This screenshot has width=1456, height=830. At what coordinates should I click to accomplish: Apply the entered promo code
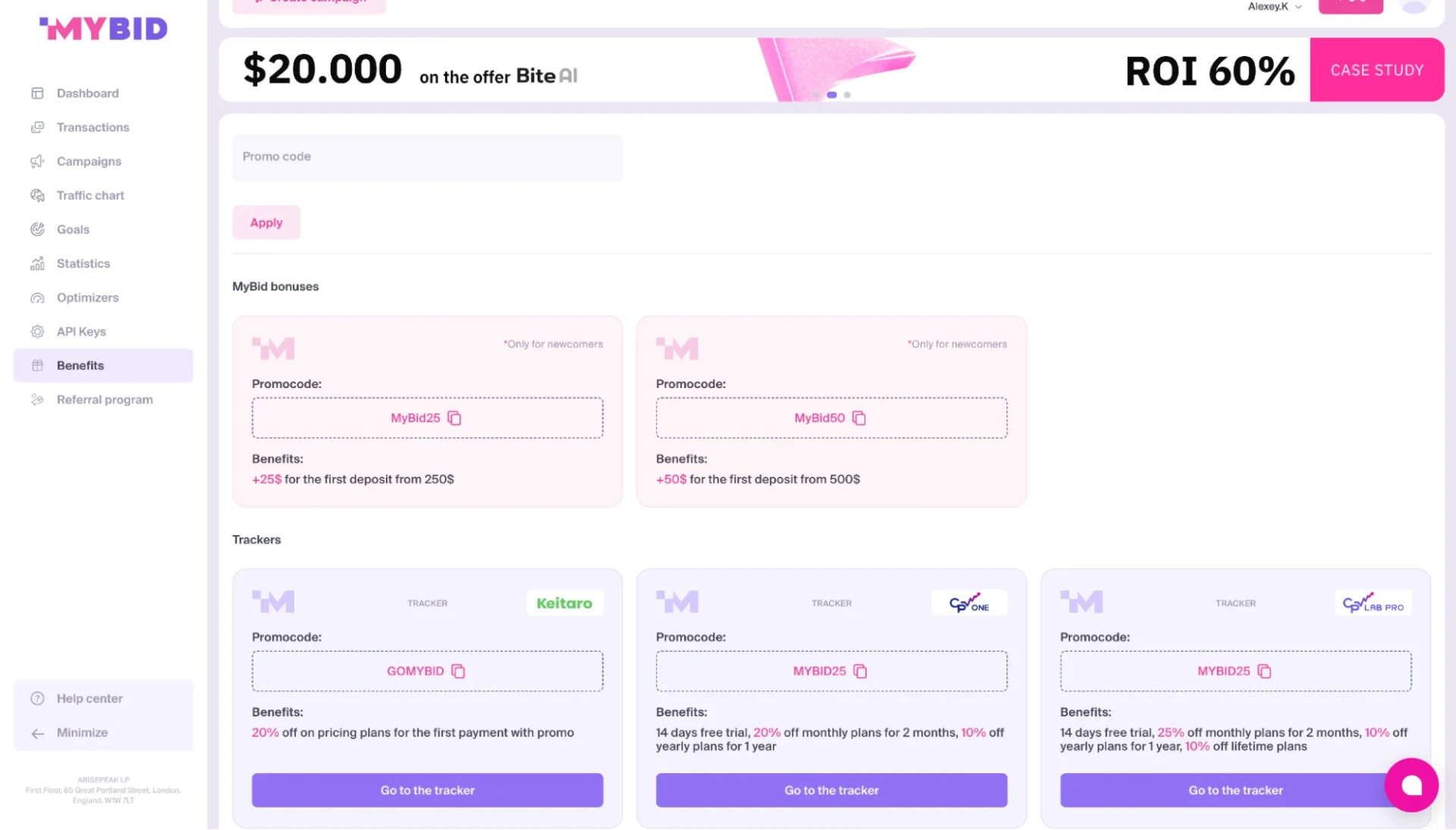266,223
